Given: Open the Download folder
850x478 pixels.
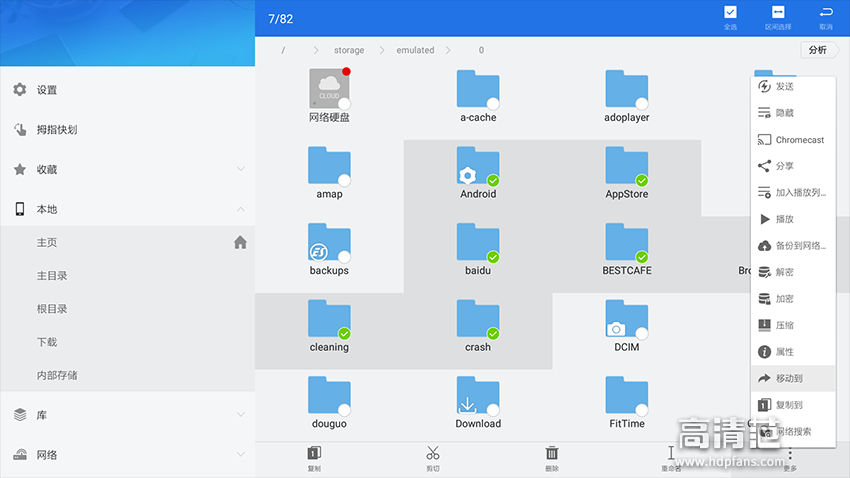Looking at the screenshot, I should (x=478, y=402).
